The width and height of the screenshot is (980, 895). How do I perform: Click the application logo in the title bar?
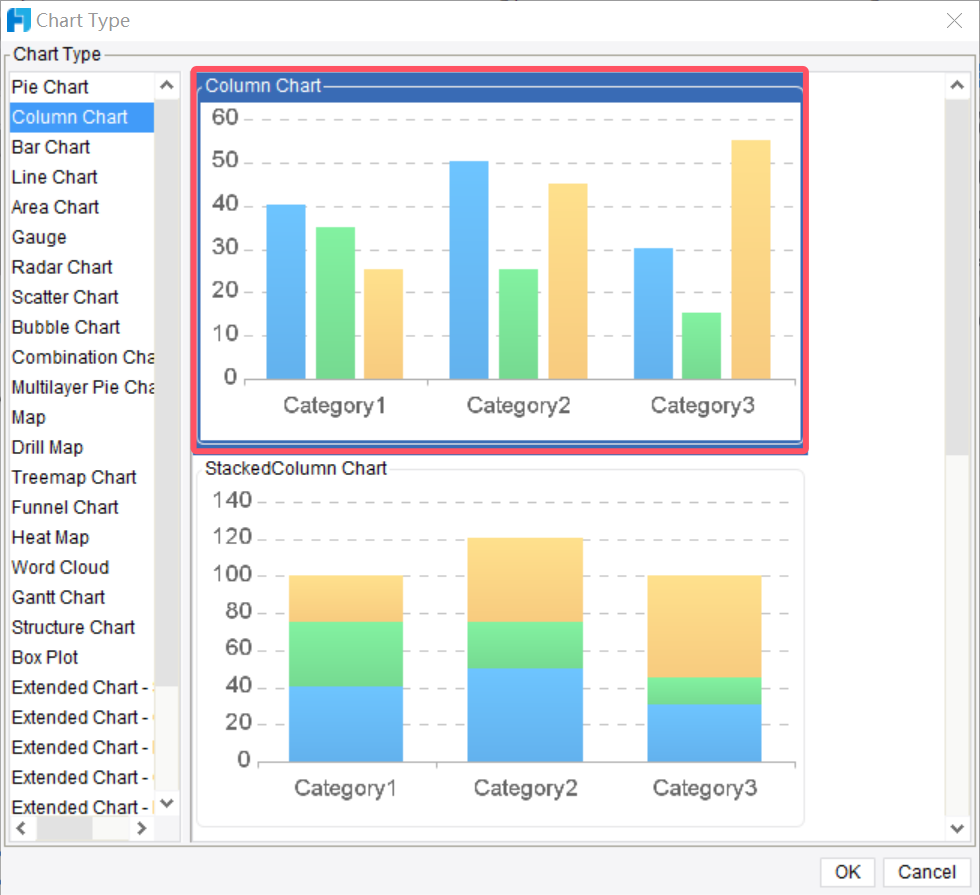coord(18,20)
